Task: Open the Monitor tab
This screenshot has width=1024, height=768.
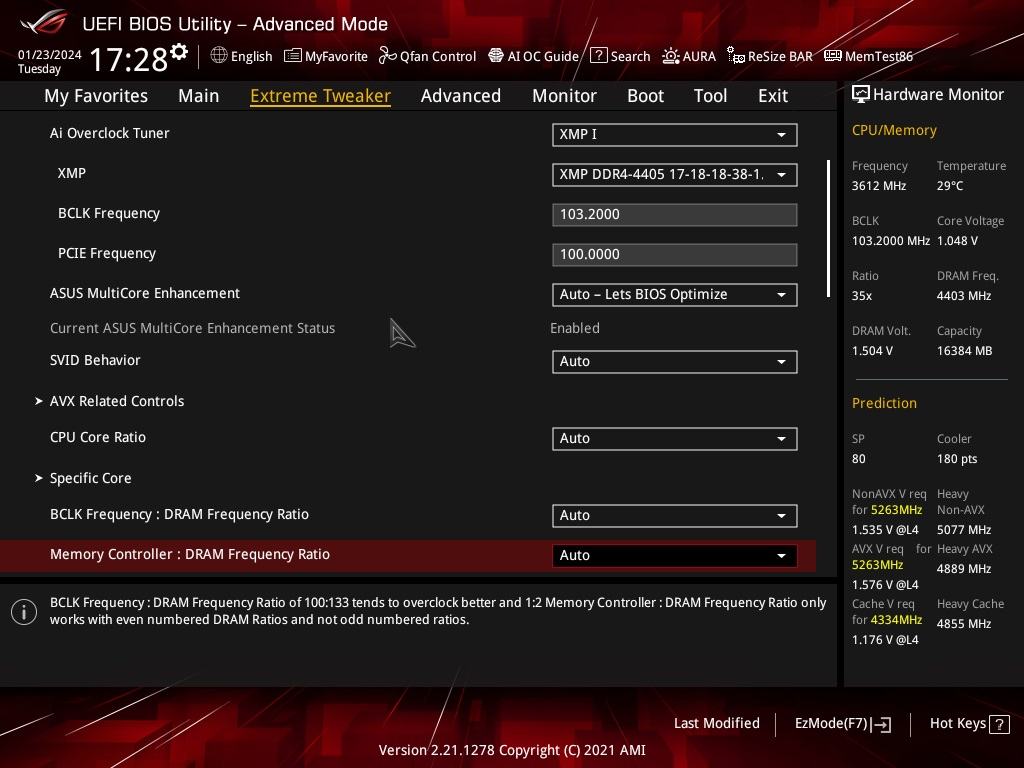Action: coord(564,96)
